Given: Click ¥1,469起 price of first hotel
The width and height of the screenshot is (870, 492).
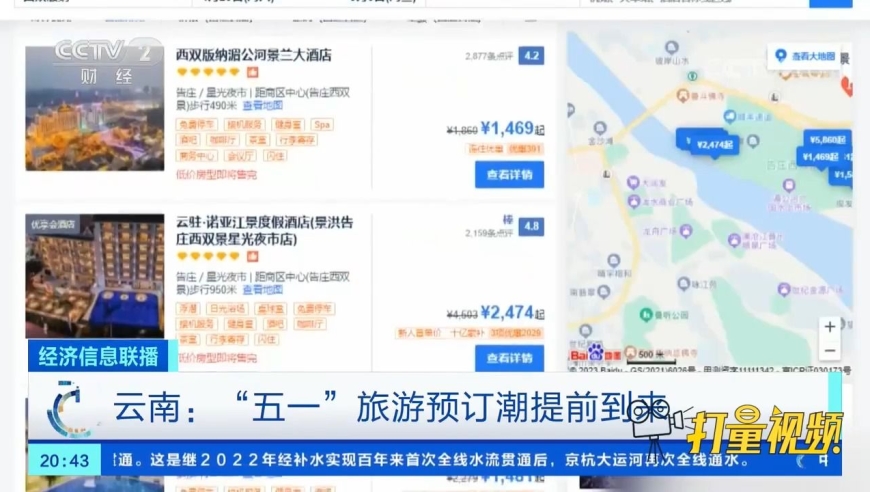Looking at the screenshot, I should click(x=512, y=129).
